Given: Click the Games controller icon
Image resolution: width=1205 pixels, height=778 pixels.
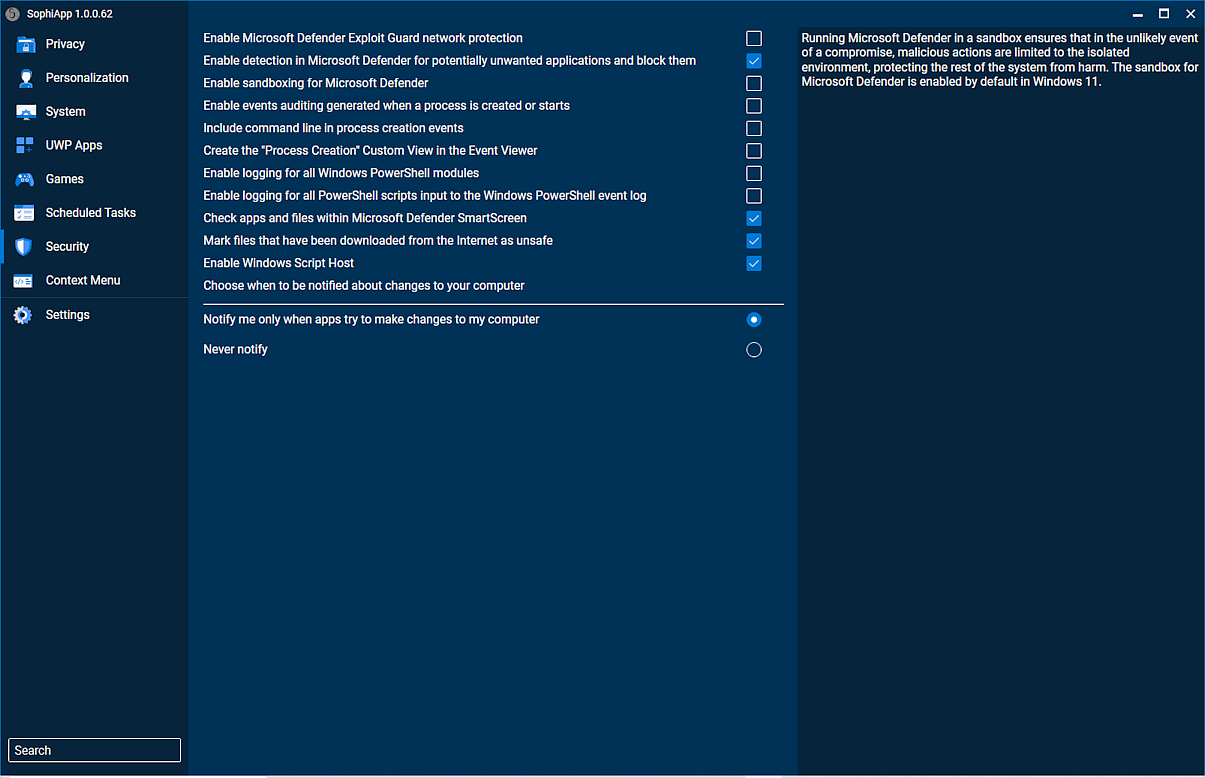Looking at the screenshot, I should pyautogui.click(x=25, y=179).
